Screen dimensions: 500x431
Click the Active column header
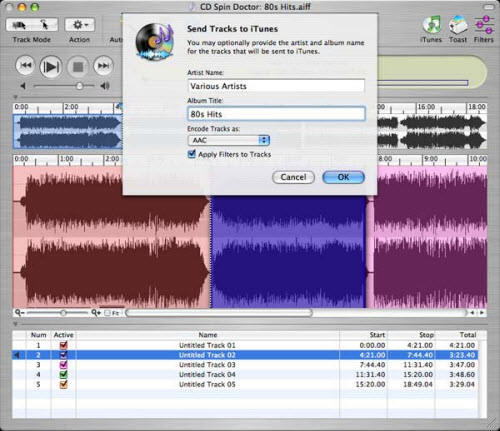point(63,335)
